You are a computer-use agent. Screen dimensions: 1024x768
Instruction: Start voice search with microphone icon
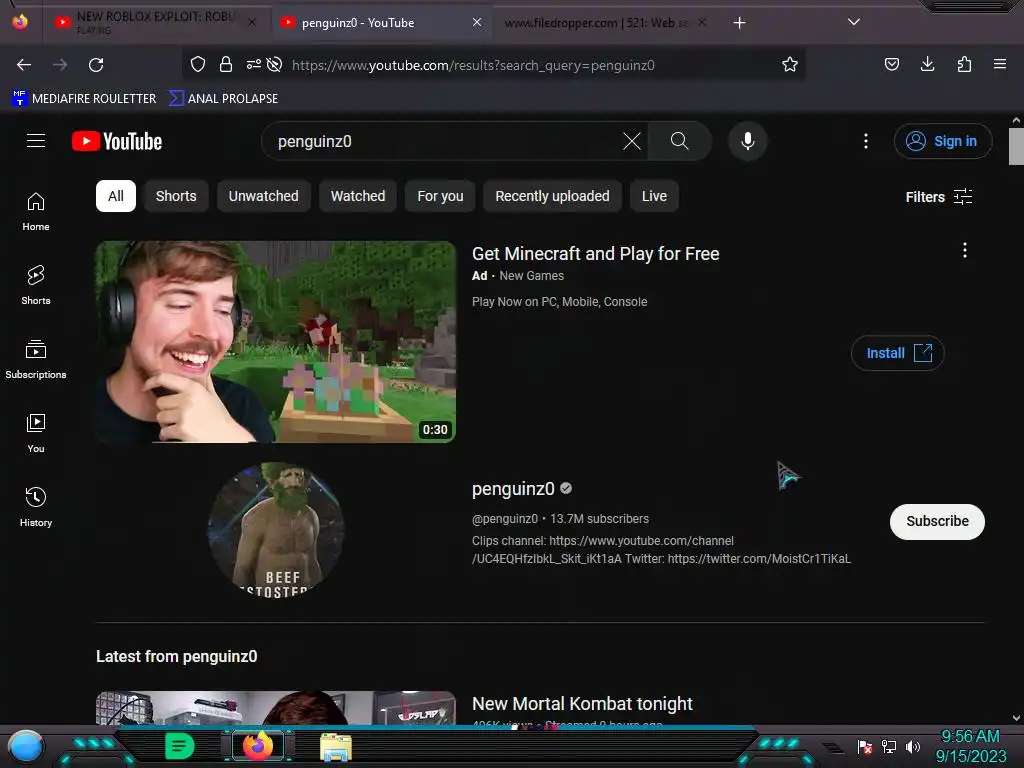(x=748, y=141)
